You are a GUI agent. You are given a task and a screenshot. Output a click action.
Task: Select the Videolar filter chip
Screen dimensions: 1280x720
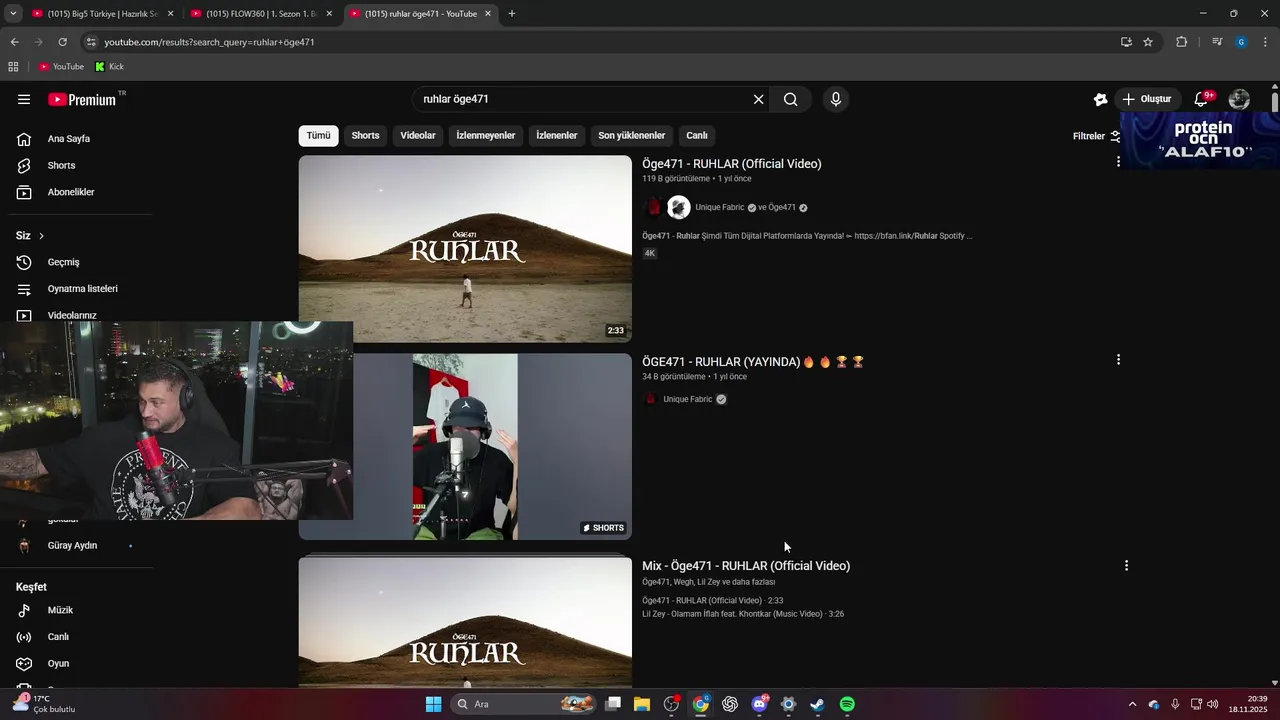[418, 136]
